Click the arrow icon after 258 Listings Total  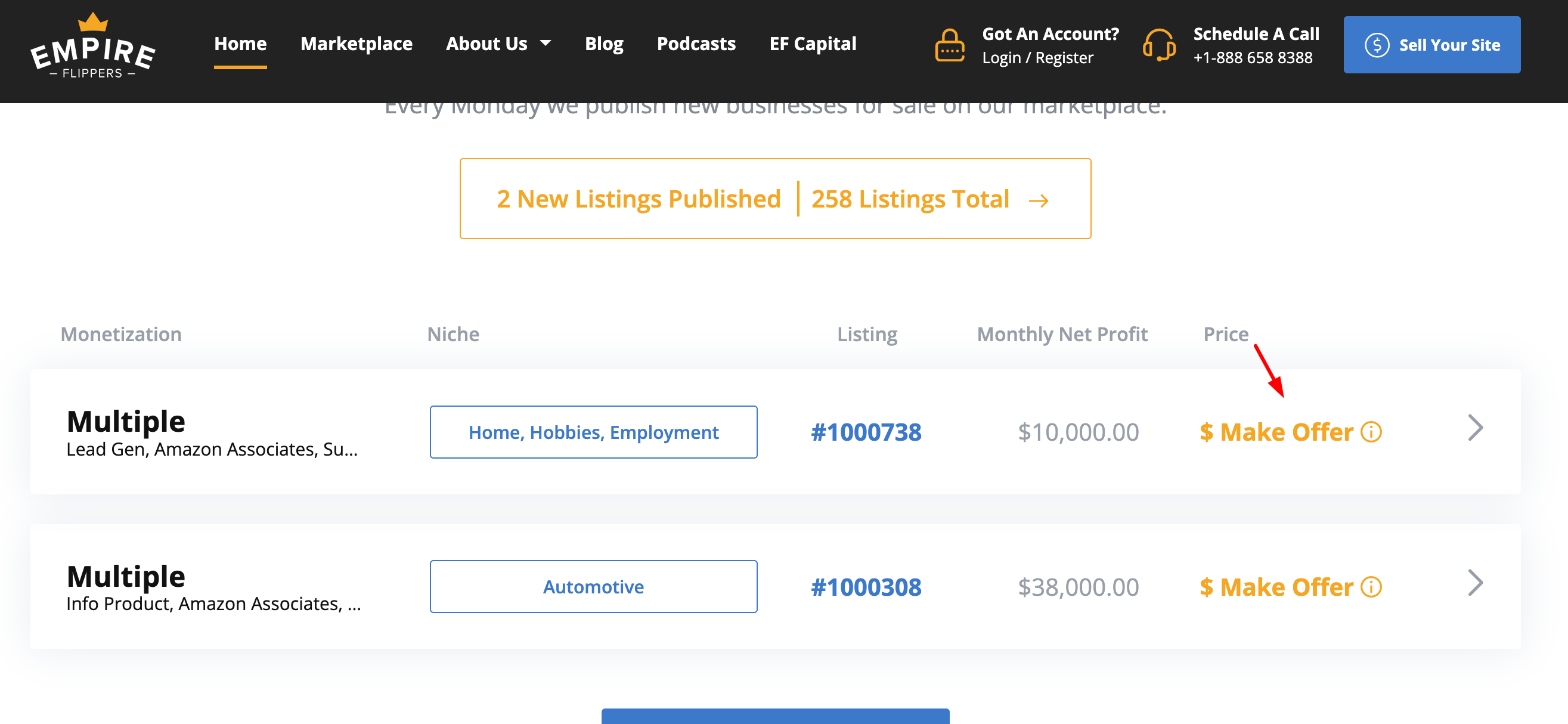(1039, 200)
